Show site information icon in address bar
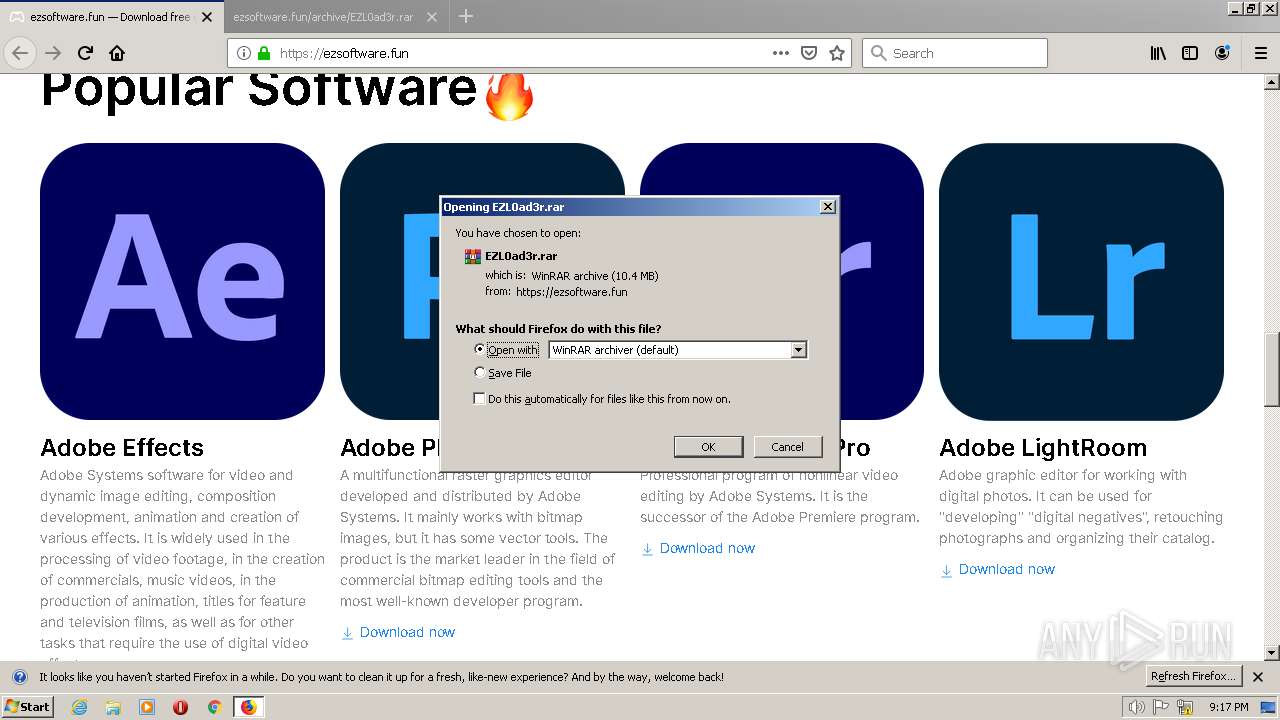 [x=244, y=53]
